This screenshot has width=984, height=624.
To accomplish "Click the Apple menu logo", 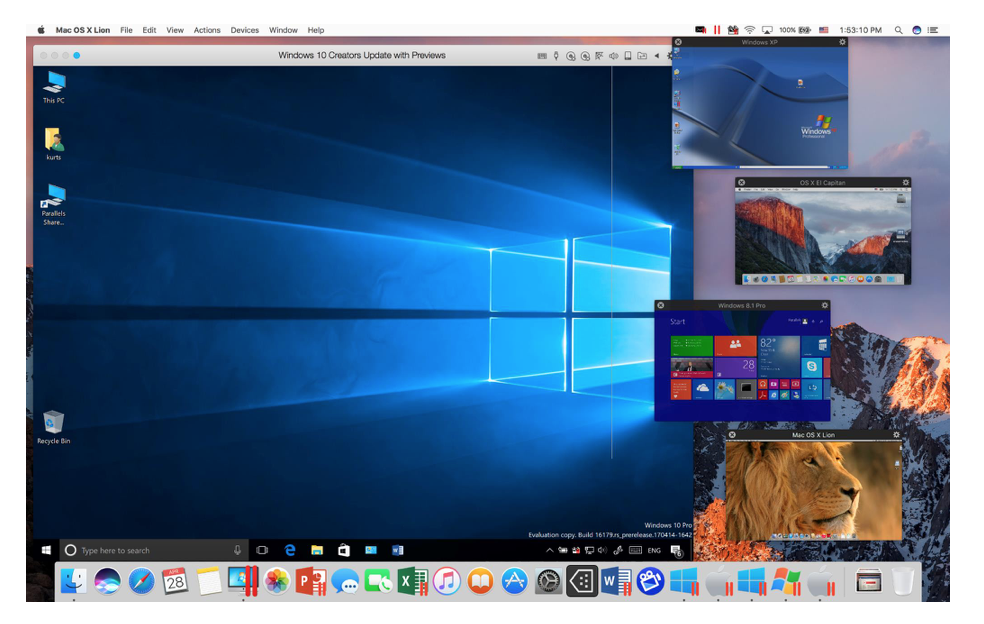I will point(41,30).
